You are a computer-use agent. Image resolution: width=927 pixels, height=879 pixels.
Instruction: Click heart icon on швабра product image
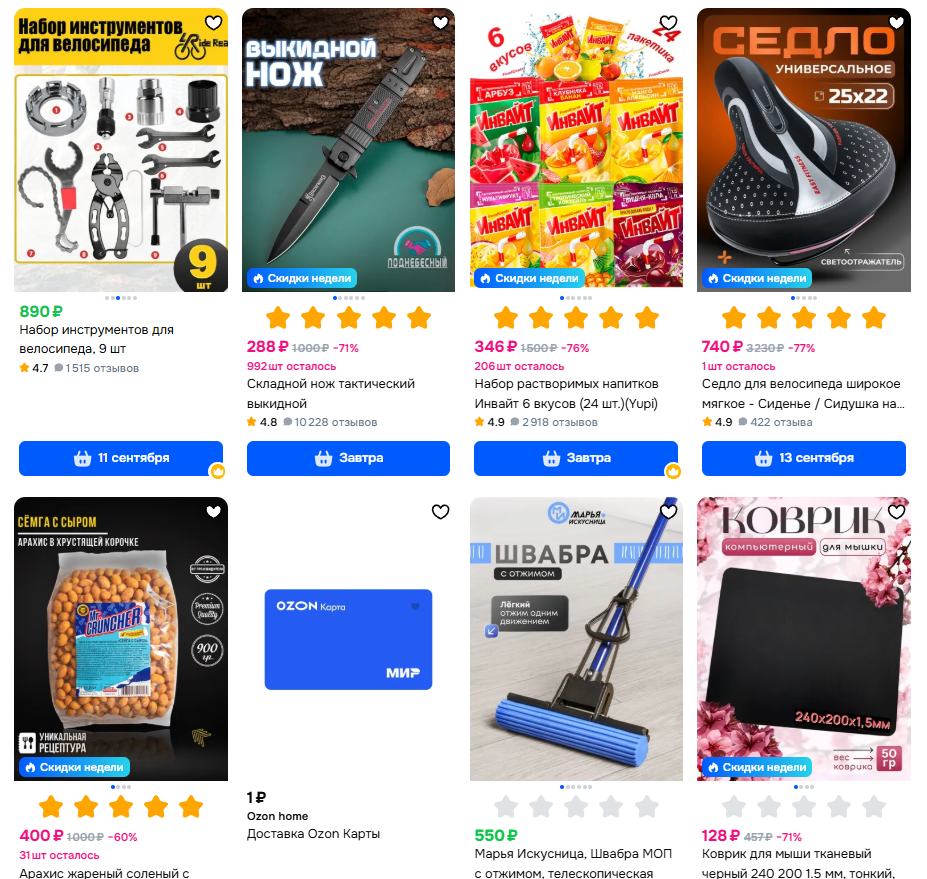[x=669, y=512]
